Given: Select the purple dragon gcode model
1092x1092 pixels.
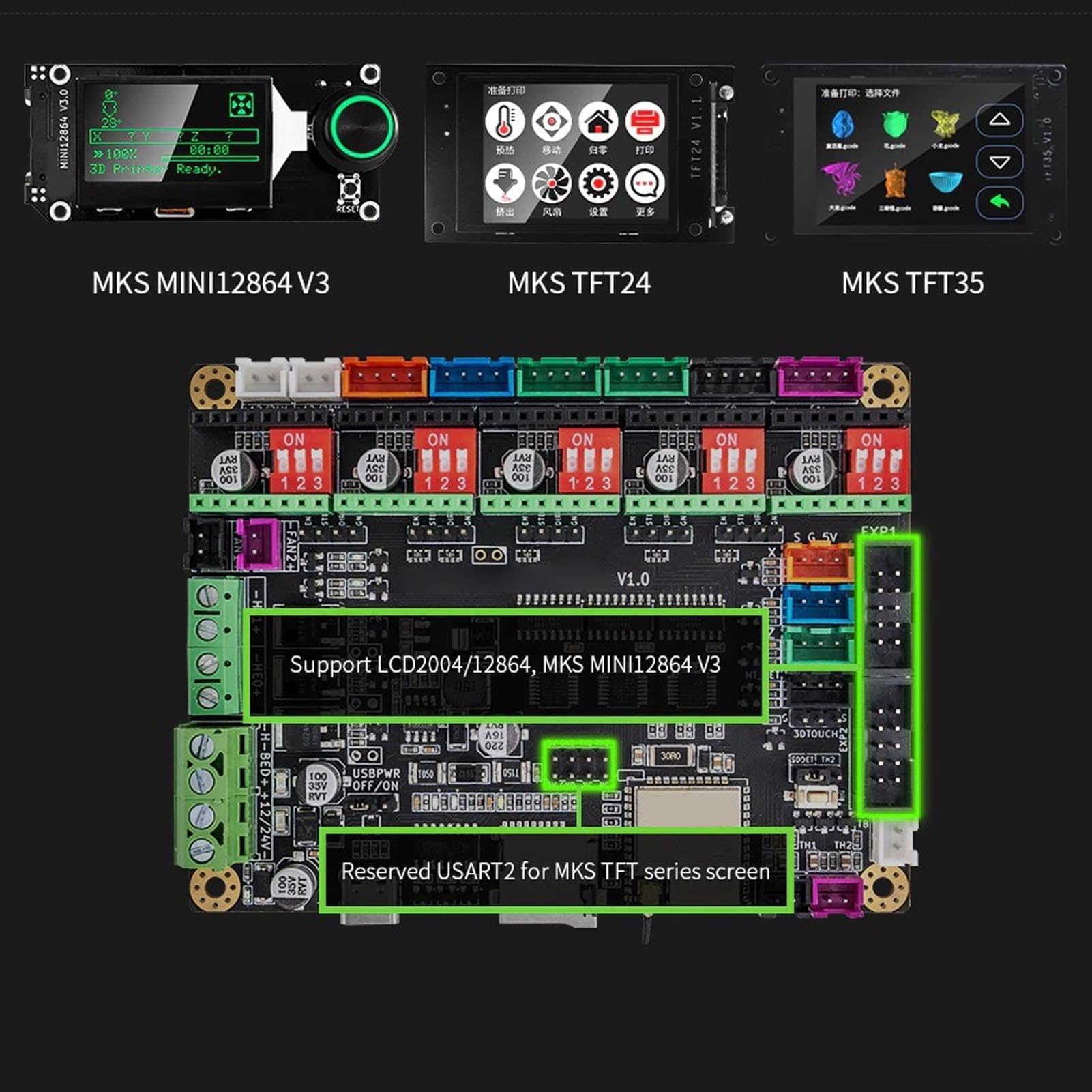Looking at the screenshot, I should (x=840, y=181).
